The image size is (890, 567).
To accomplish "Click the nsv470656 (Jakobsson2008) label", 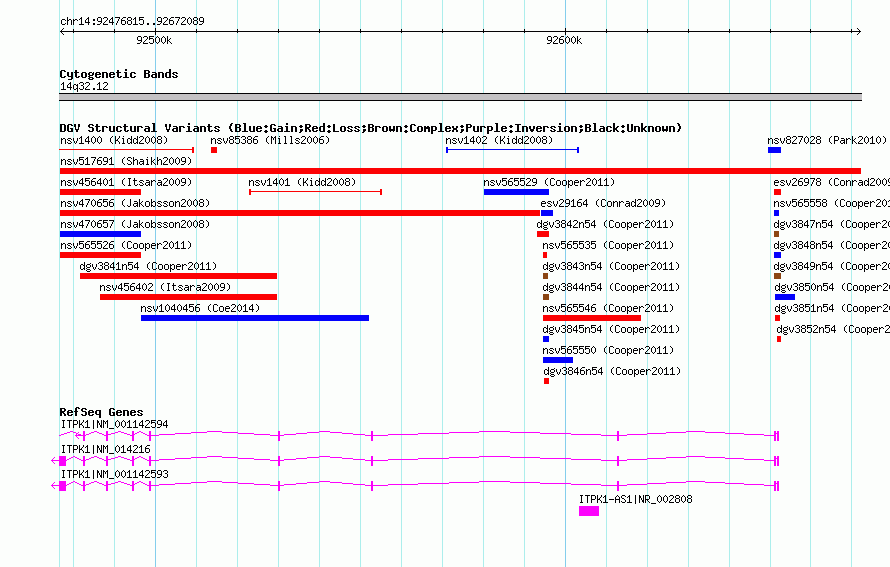I will (135, 203).
